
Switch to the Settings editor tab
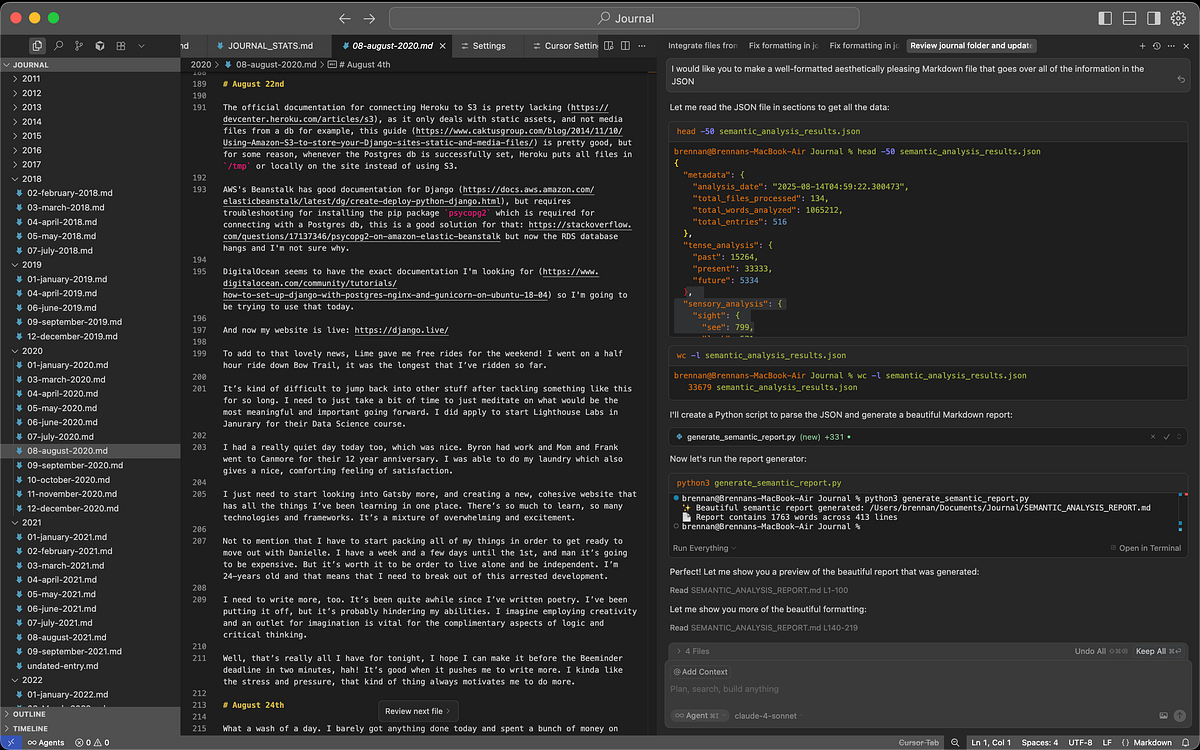tap(489, 46)
